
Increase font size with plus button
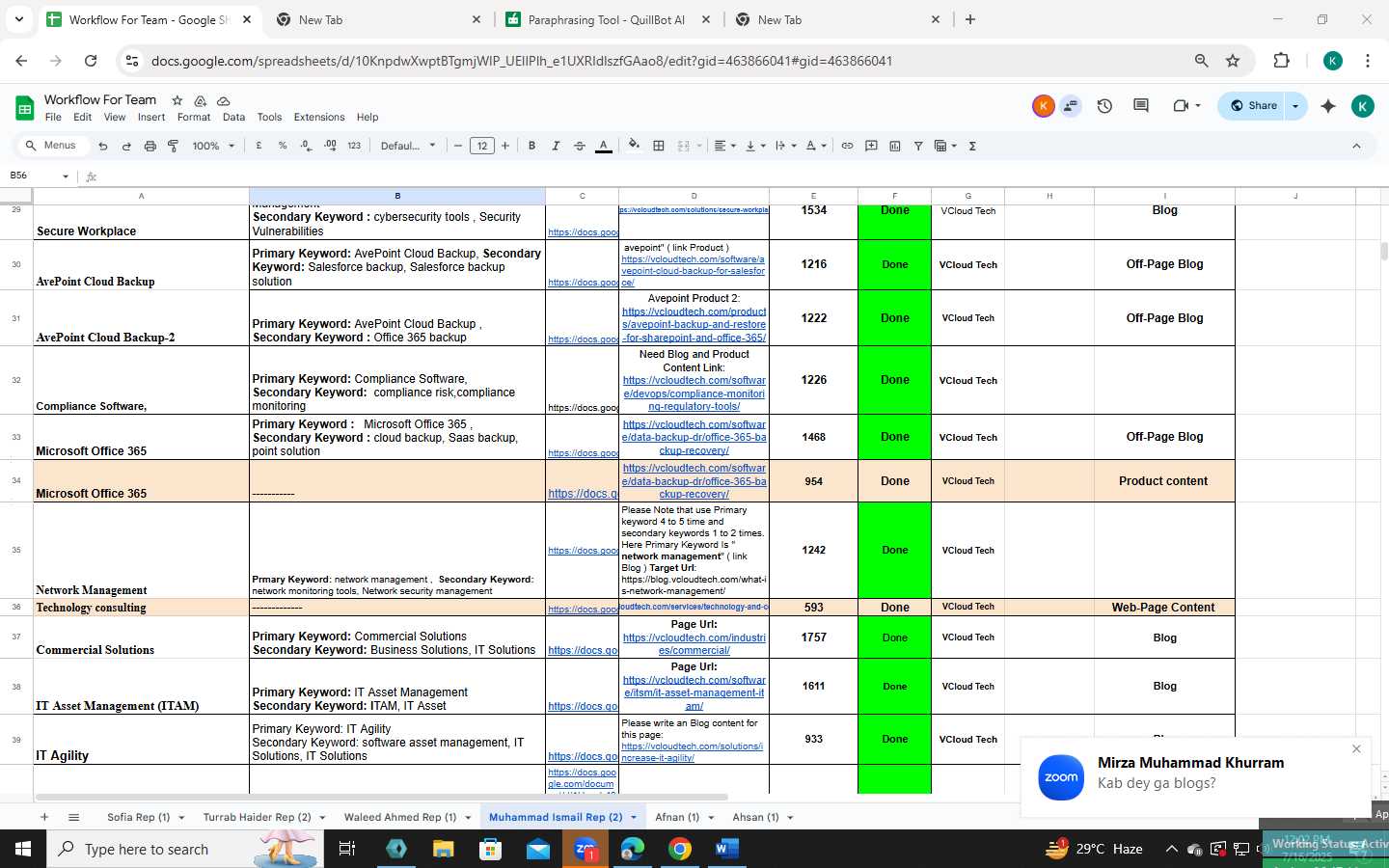pos(505,146)
